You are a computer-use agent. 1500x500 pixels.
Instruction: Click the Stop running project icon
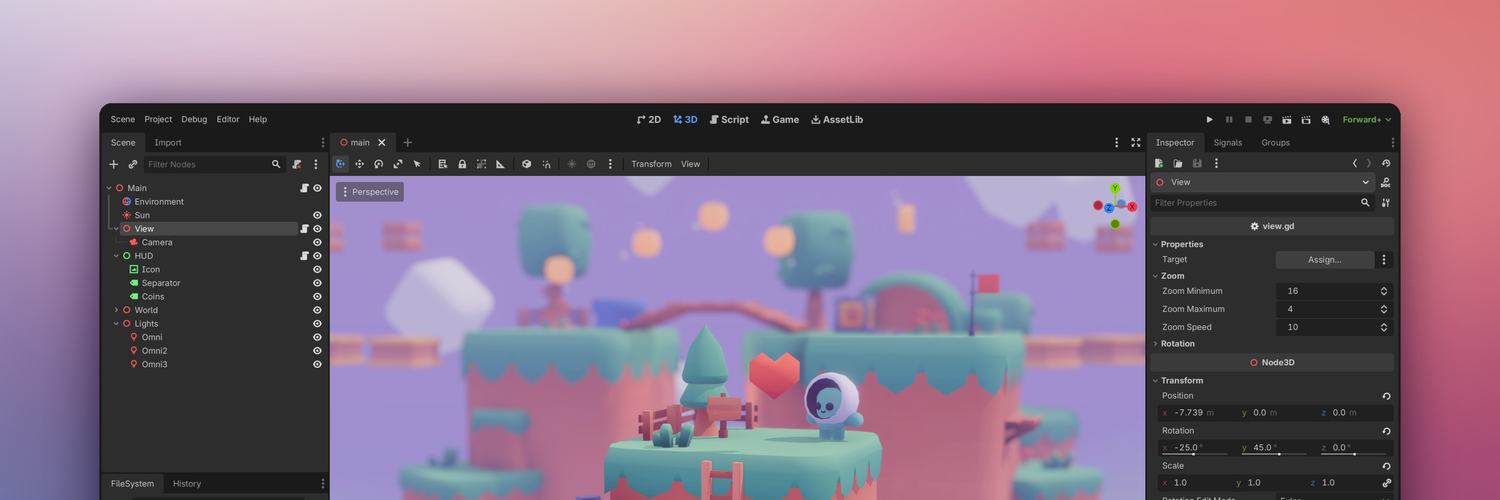click(1248, 119)
